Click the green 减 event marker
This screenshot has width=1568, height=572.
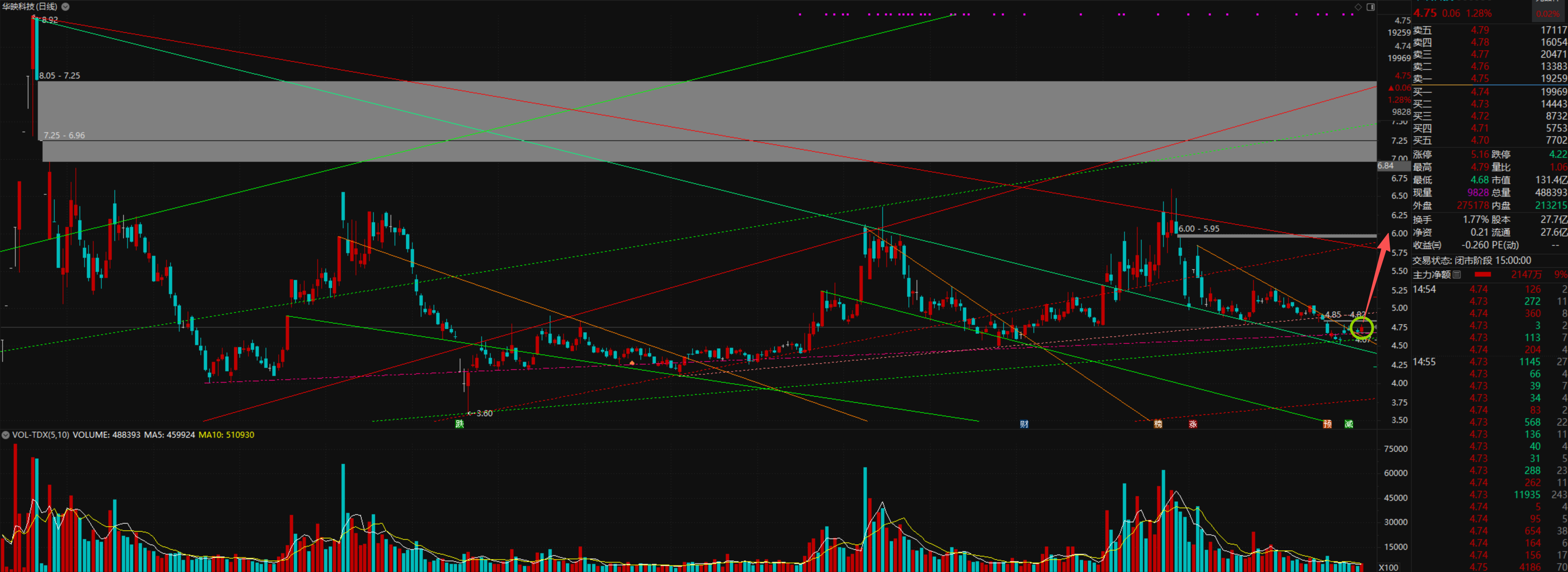tap(1349, 423)
